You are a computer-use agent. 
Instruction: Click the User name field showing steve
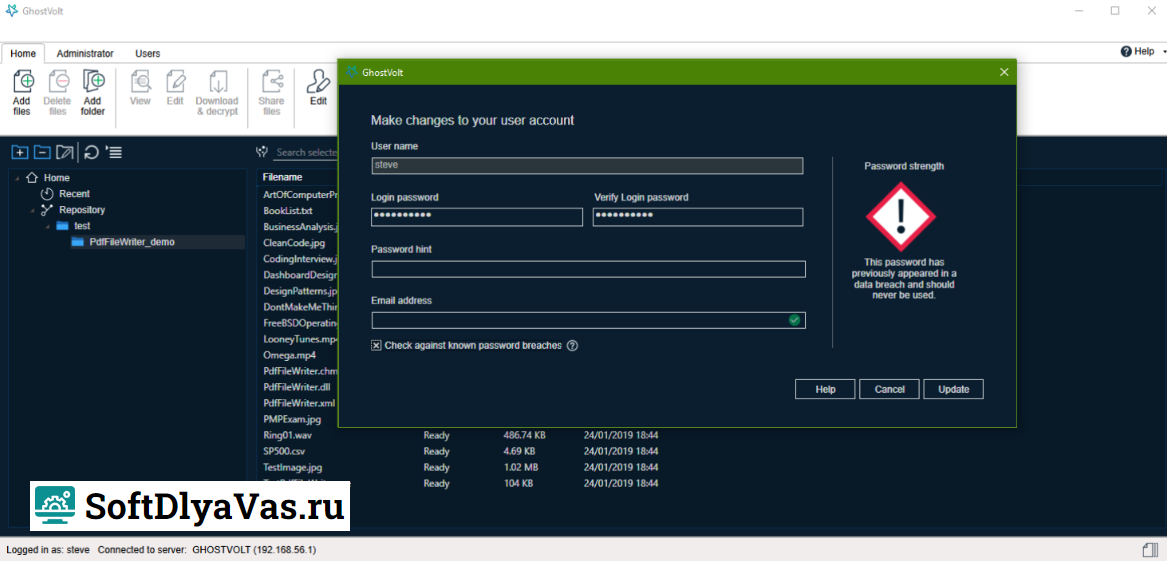tap(587, 165)
